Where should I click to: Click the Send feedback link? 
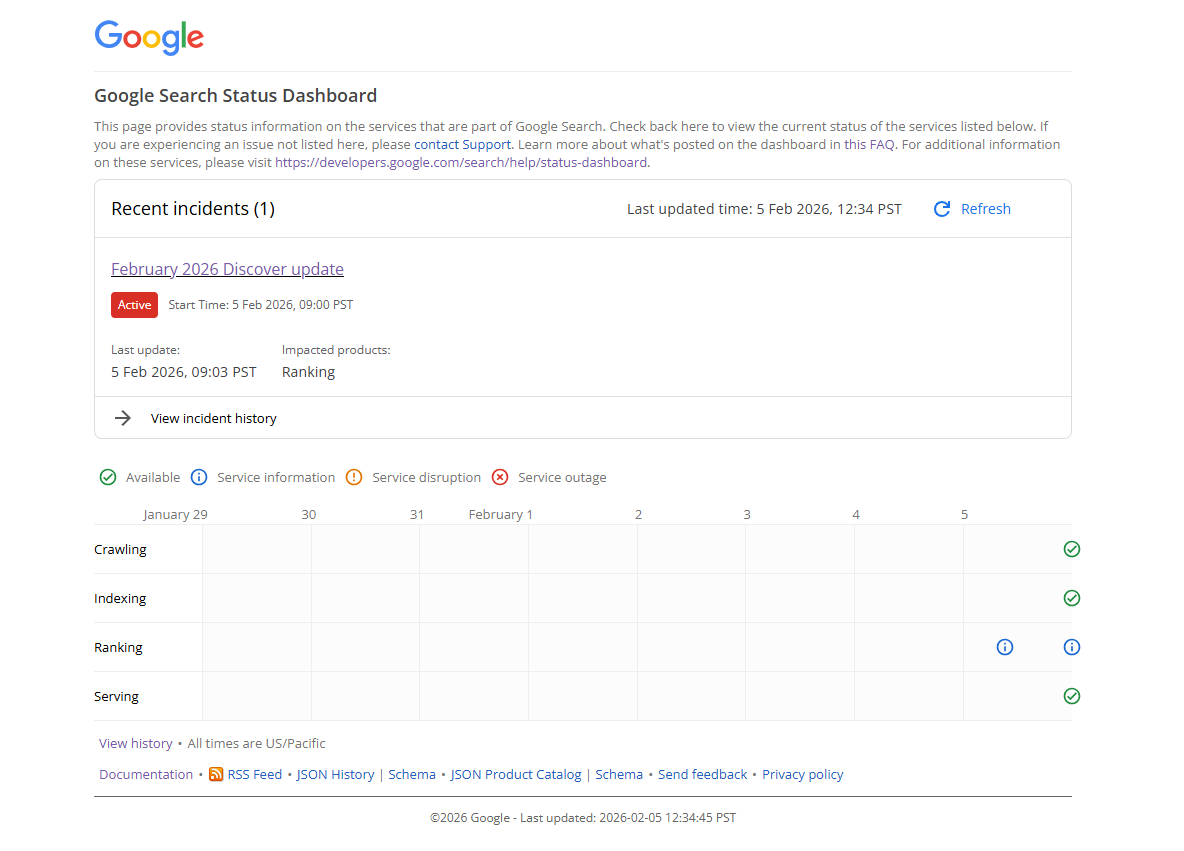tap(702, 774)
